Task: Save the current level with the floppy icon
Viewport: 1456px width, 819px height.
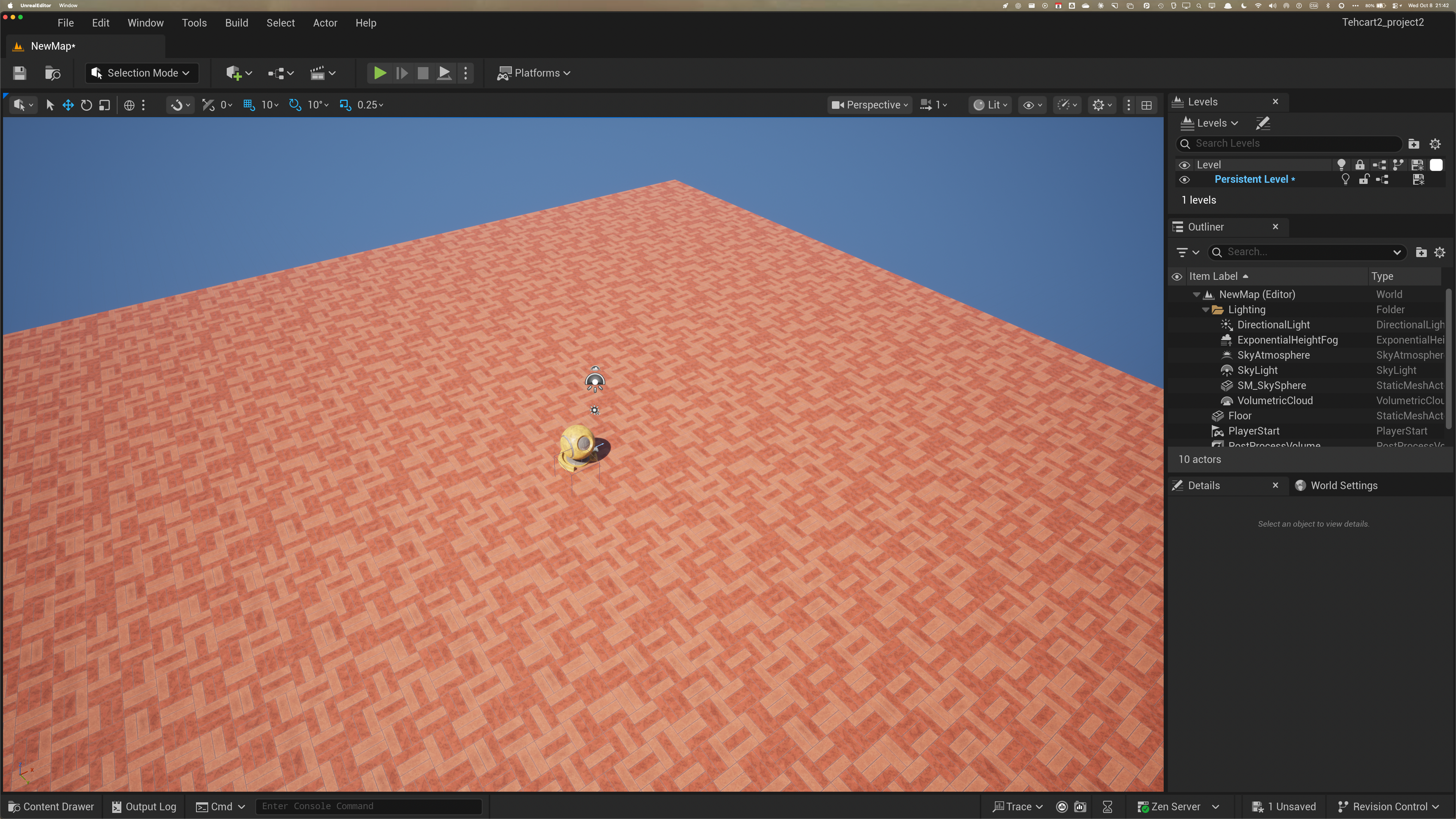Action: [x=20, y=73]
